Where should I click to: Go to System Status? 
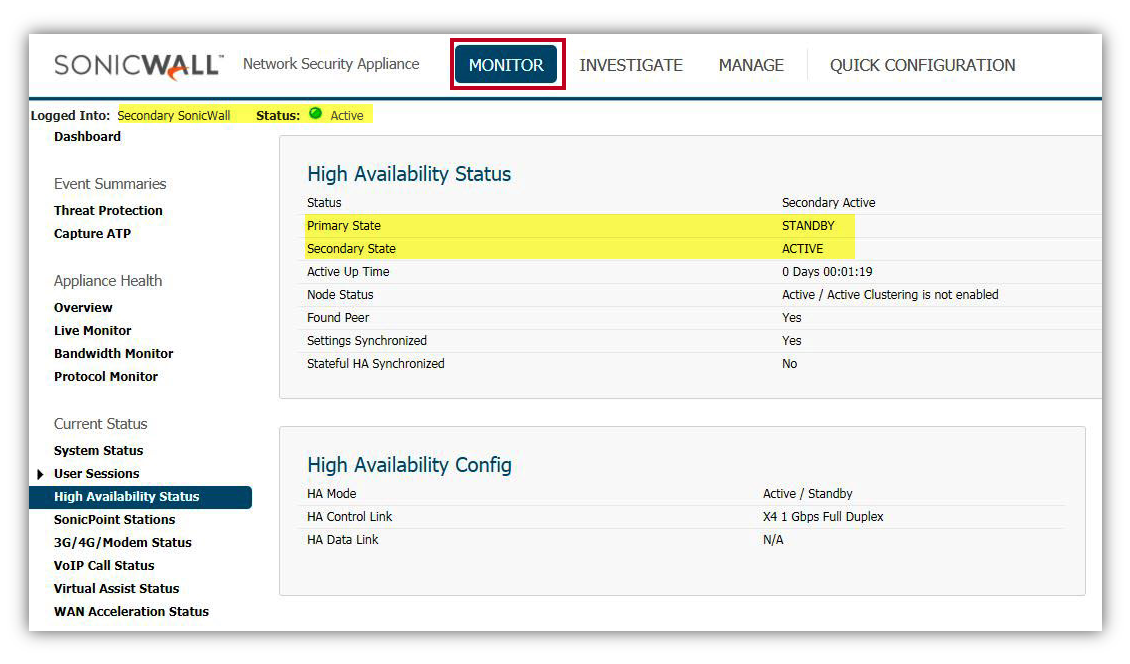(x=98, y=451)
